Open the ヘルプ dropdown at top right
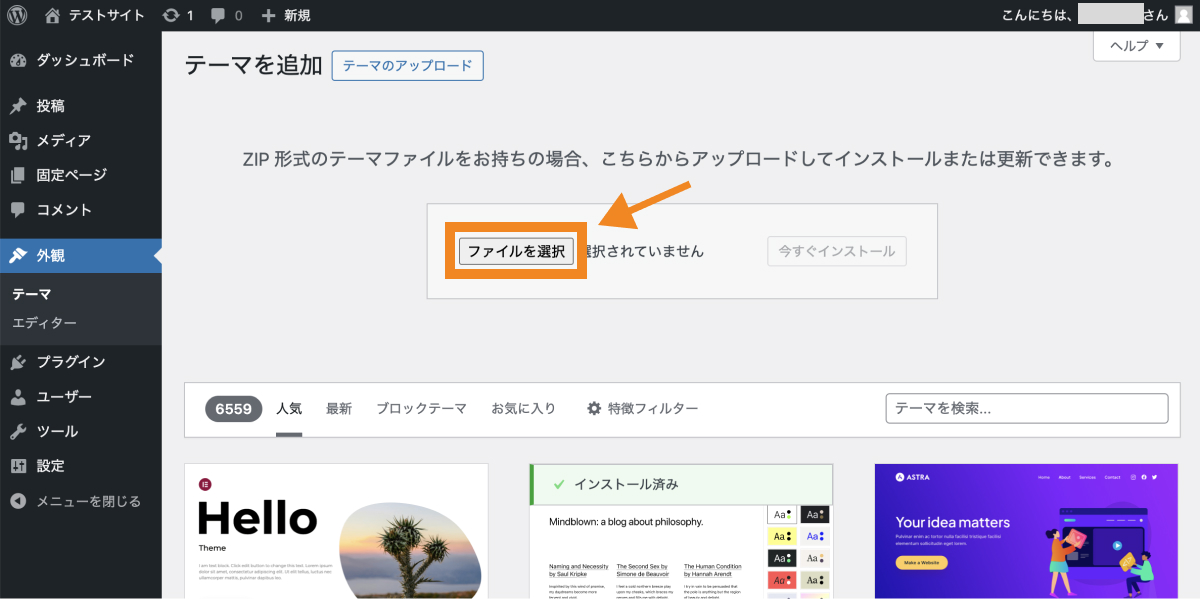This screenshot has height=599, width=1200. [x=1135, y=46]
